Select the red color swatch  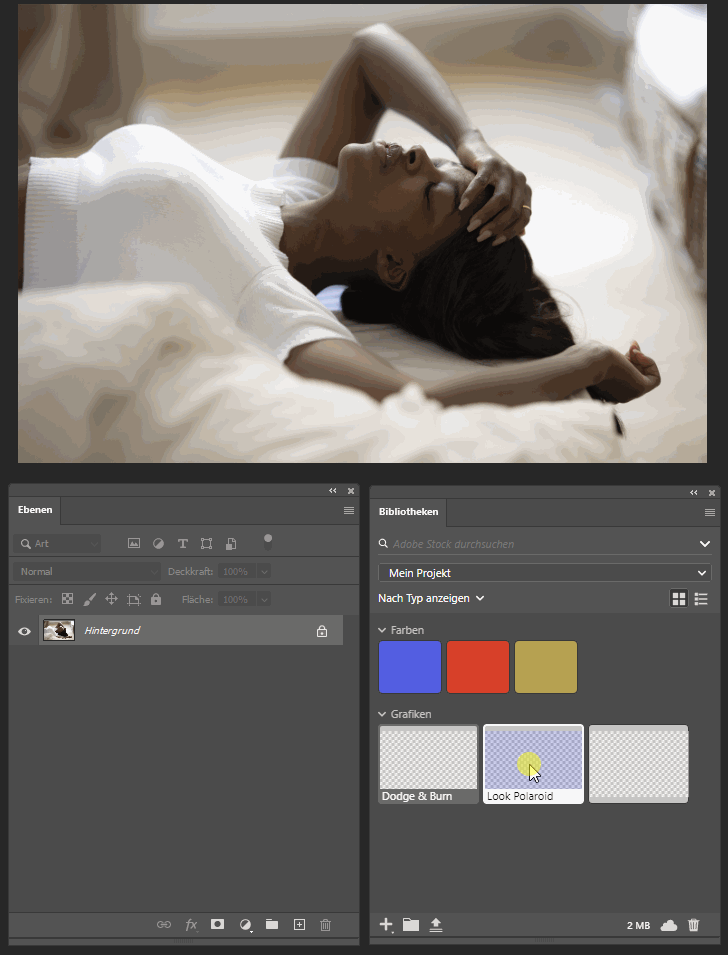[x=478, y=667]
